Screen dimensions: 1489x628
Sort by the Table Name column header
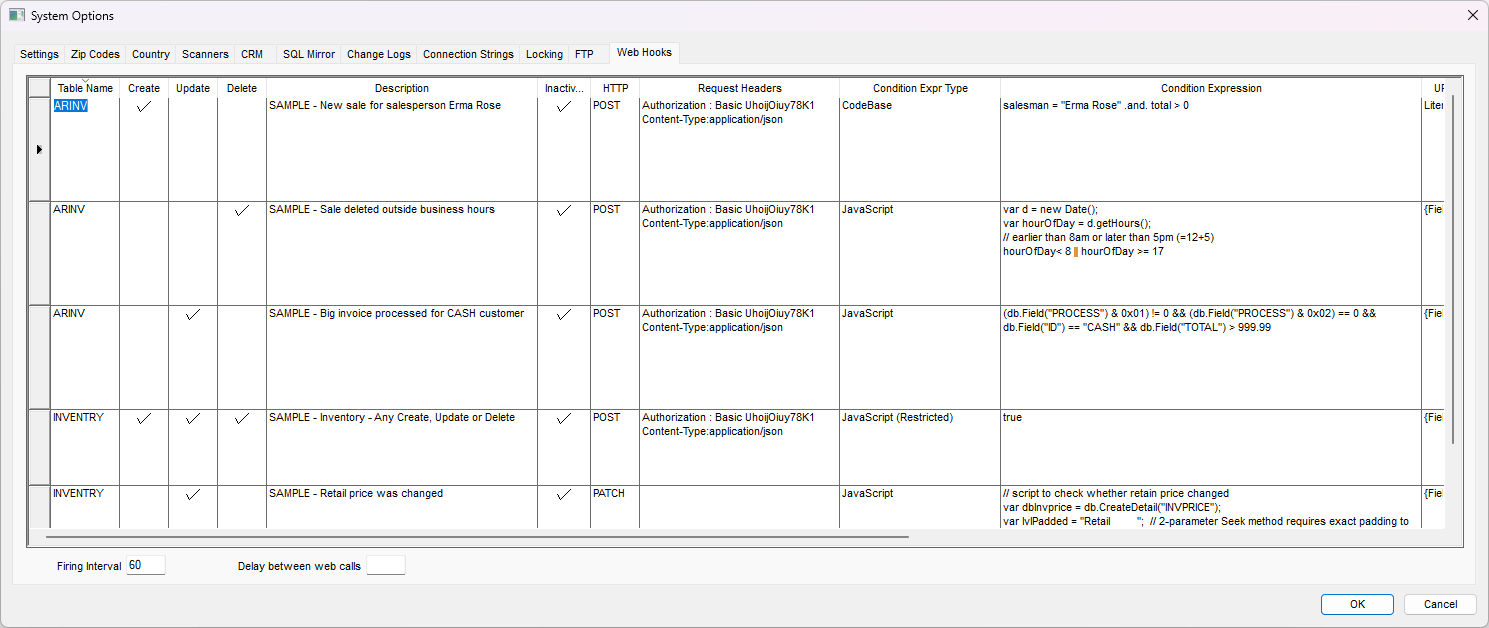click(x=85, y=88)
